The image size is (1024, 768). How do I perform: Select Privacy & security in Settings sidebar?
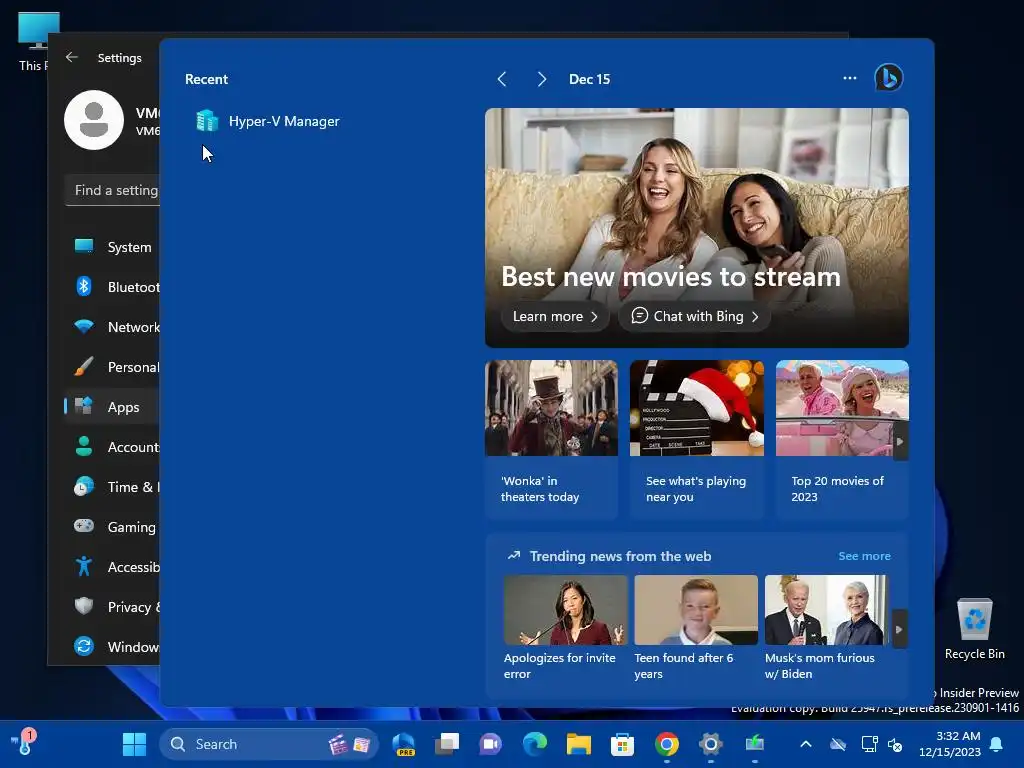pyautogui.click(x=112, y=606)
